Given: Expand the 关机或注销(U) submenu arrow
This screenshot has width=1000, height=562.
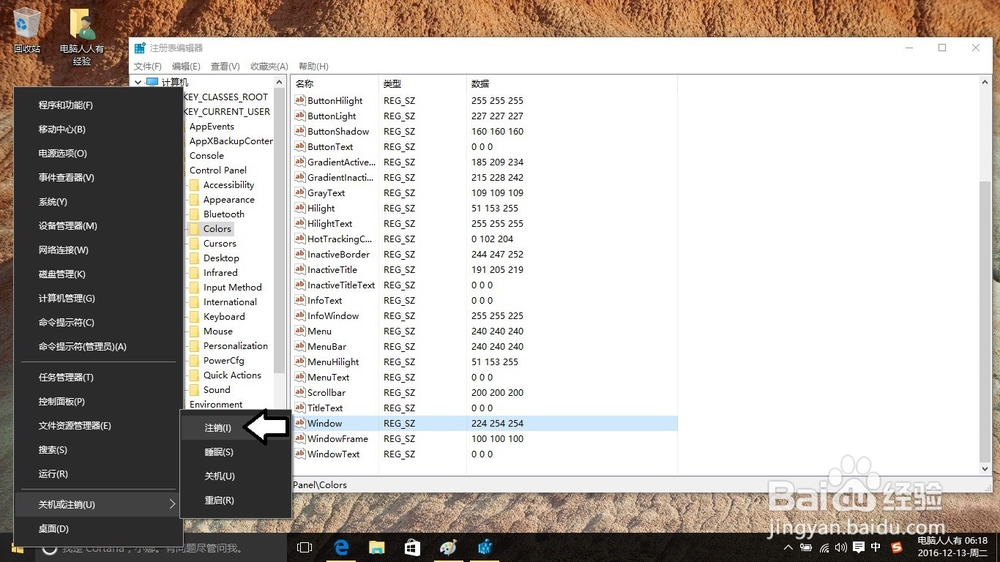Looking at the screenshot, I should [x=172, y=504].
